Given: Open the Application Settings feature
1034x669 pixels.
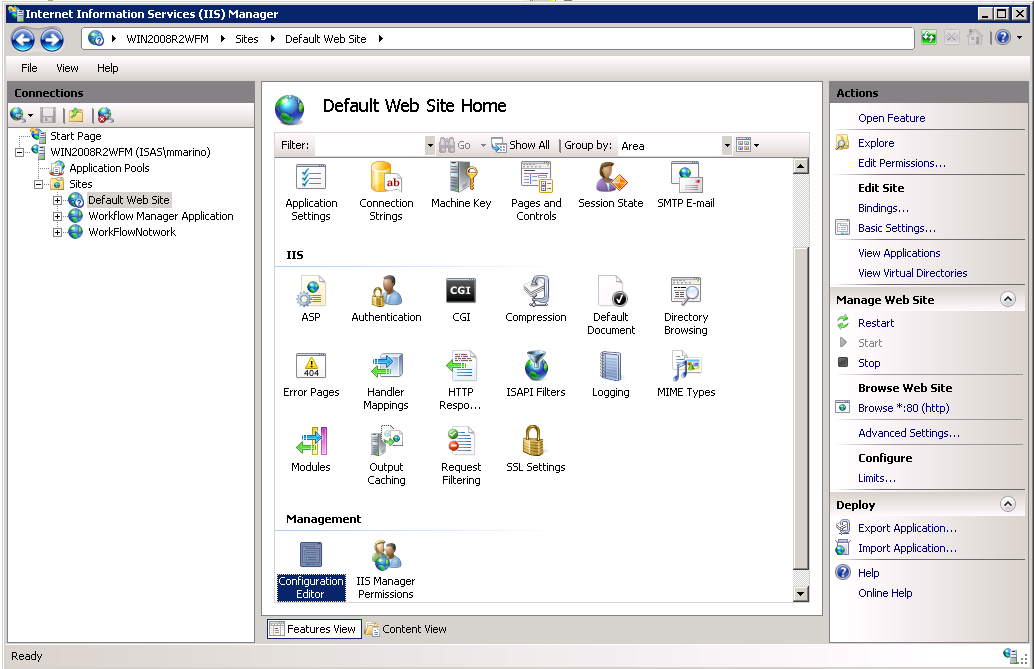Looking at the screenshot, I should tap(311, 192).
